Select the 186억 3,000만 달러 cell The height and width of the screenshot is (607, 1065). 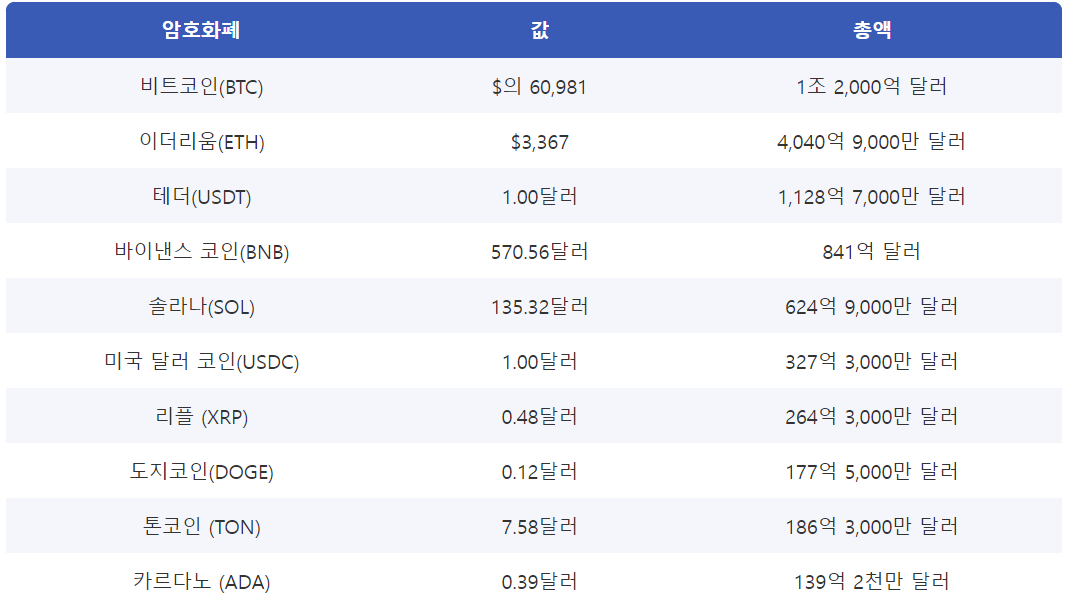tap(871, 526)
